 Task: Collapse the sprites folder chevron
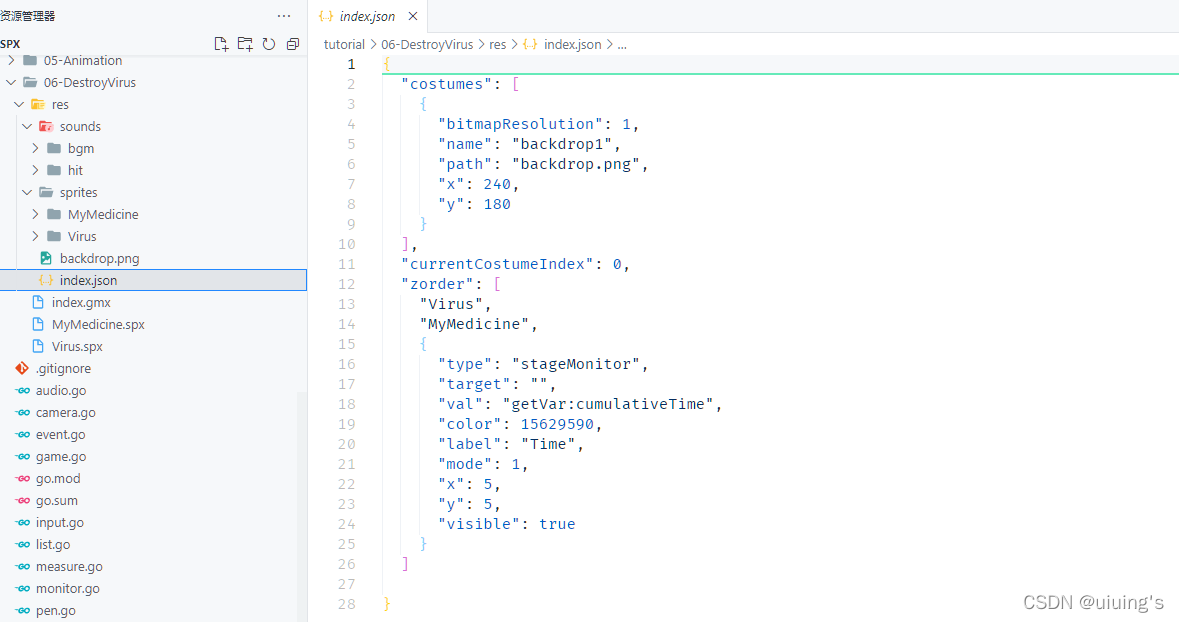pos(28,192)
